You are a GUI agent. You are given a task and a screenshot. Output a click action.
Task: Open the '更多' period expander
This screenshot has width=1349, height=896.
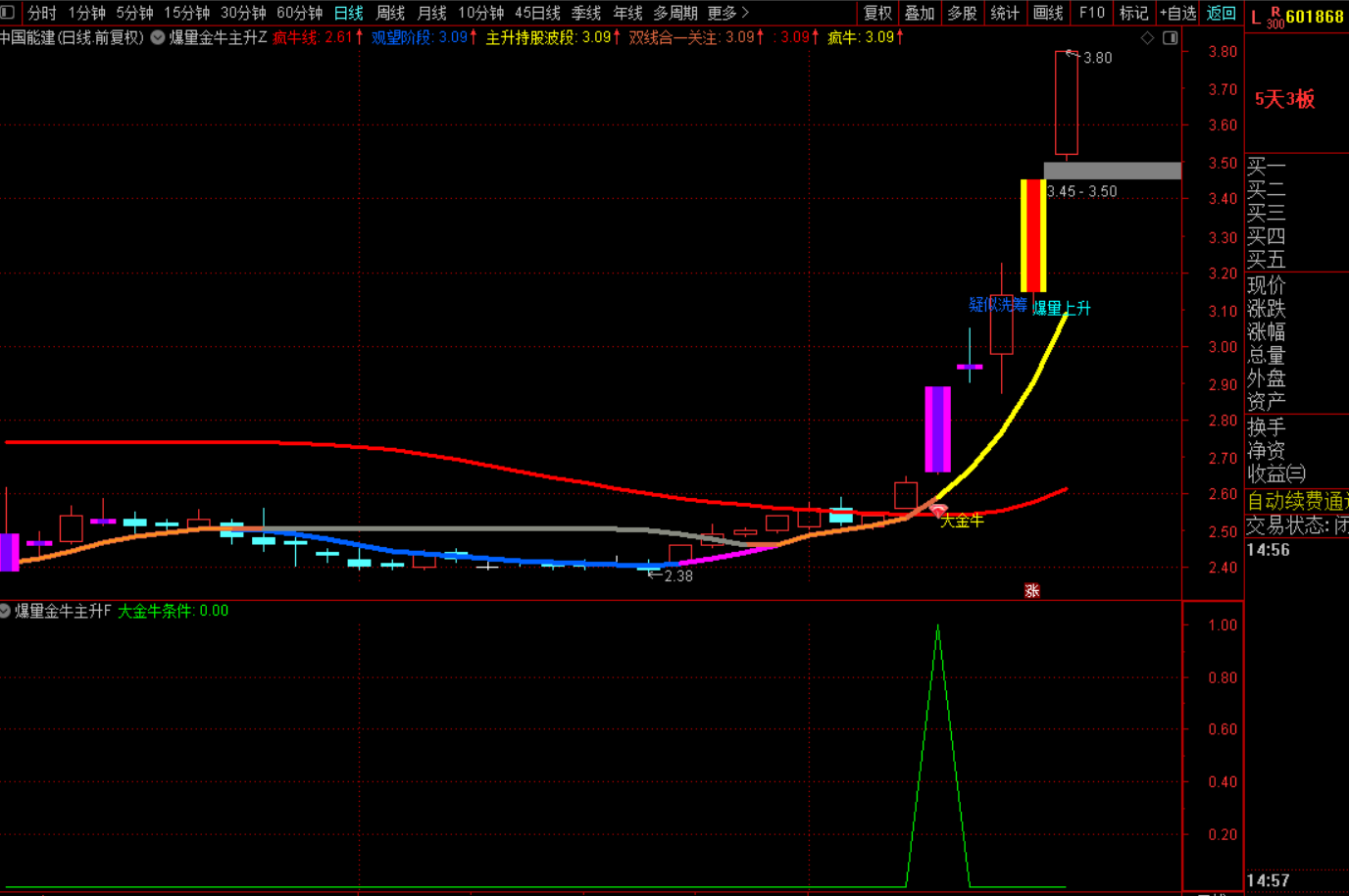(727, 13)
